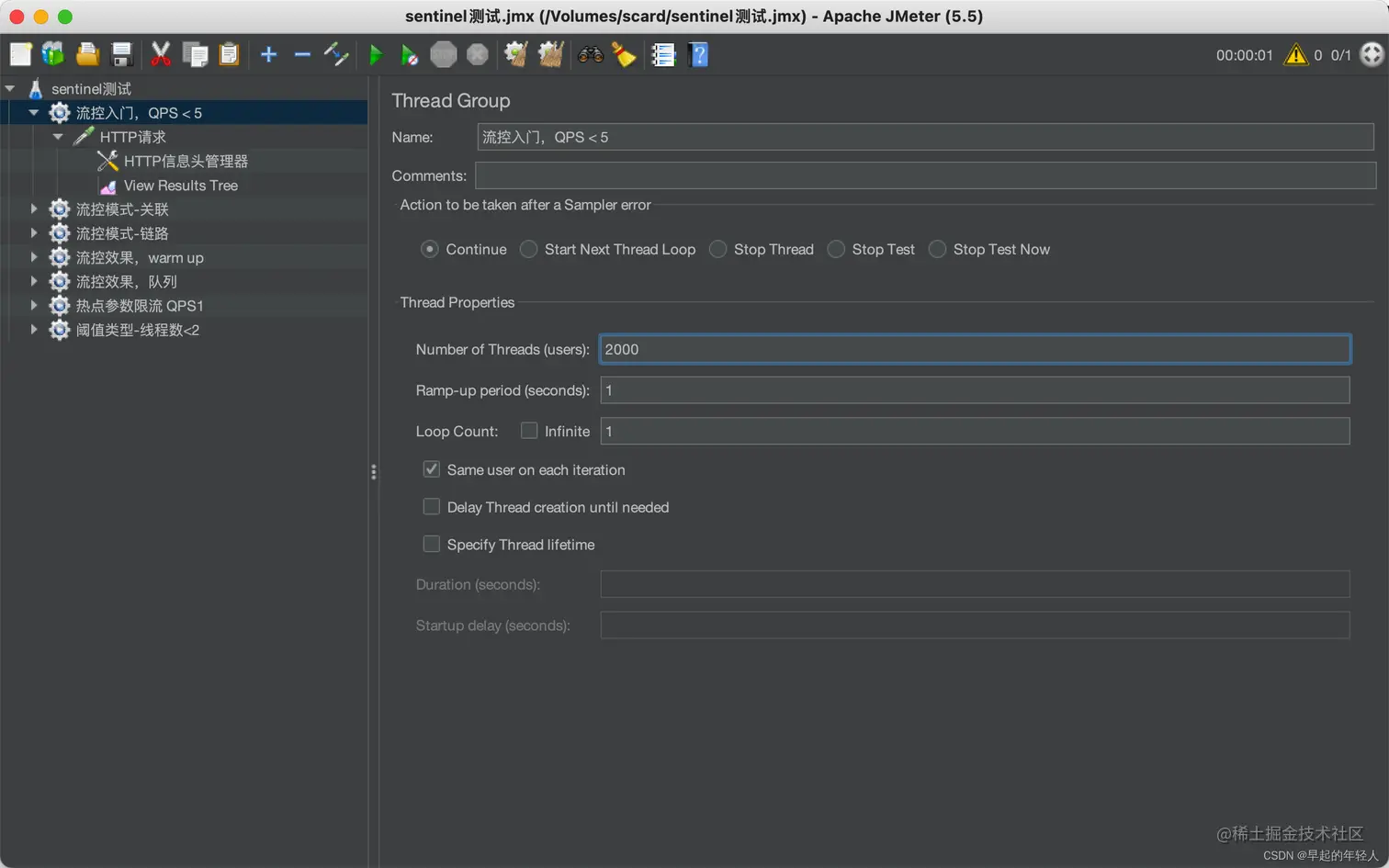Click Start no pauses icon
Viewport: 1389px width, 868px height.
point(409,55)
